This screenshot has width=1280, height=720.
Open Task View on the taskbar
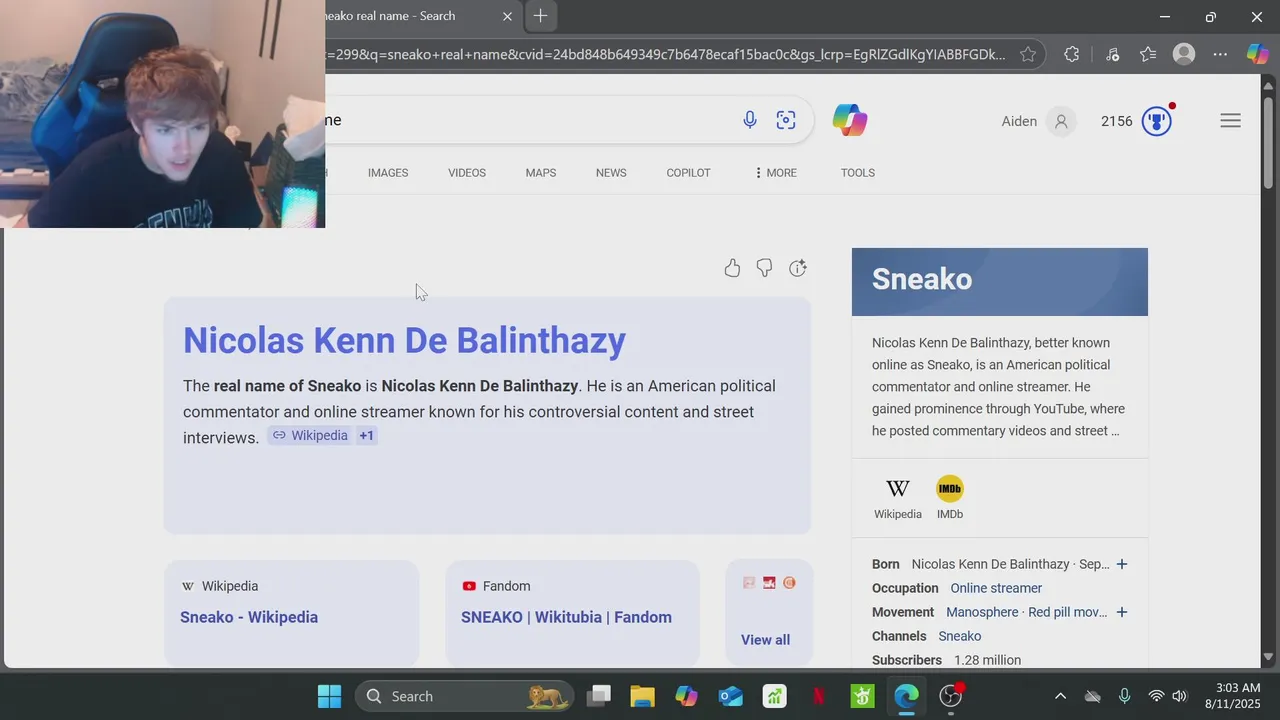tap(598, 696)
